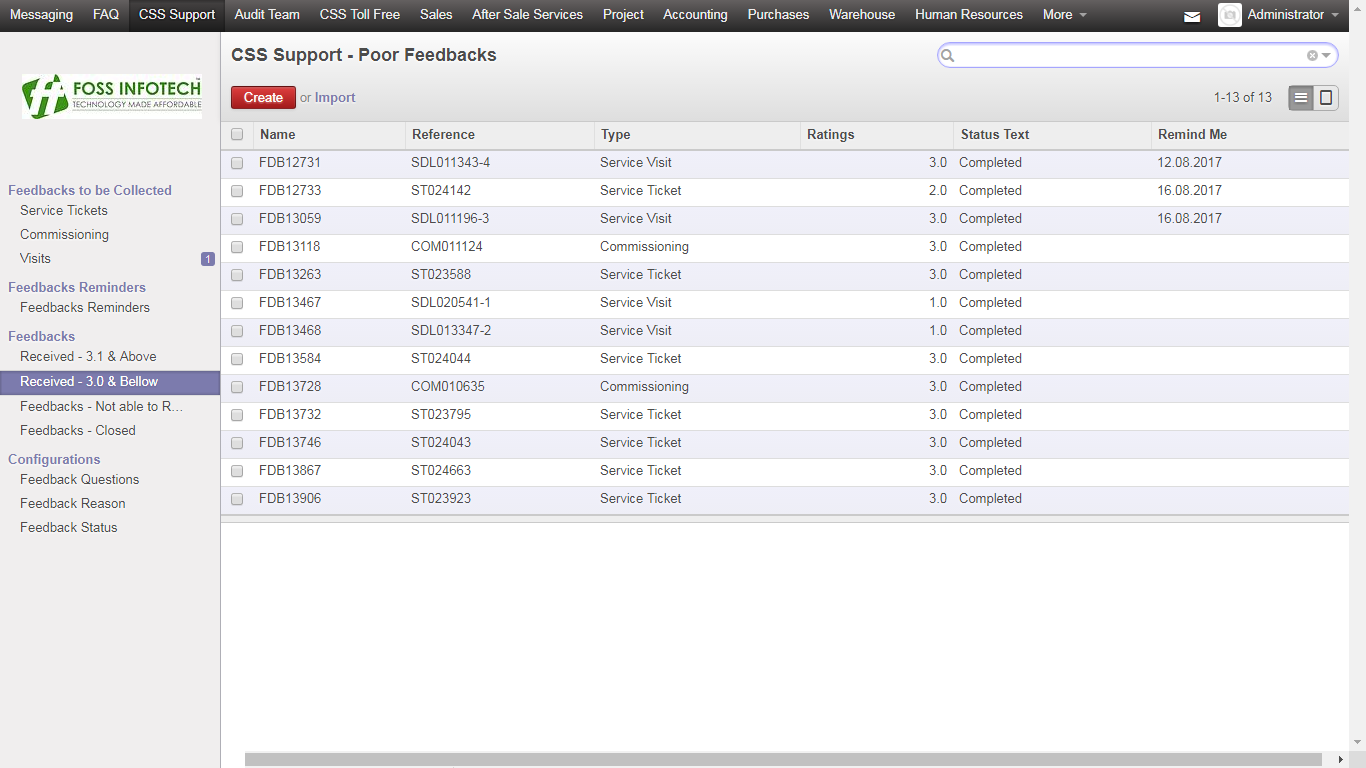The height and width of the screenshot is (768, 1366).
Task: Tick checkbox for FDB13118 row
Action: (x=237, y=247)
